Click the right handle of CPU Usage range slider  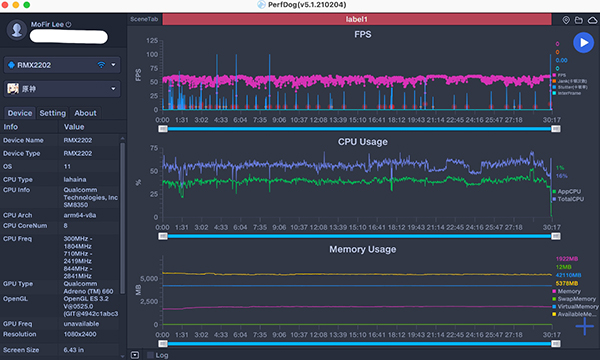click(x=556, y=236)
